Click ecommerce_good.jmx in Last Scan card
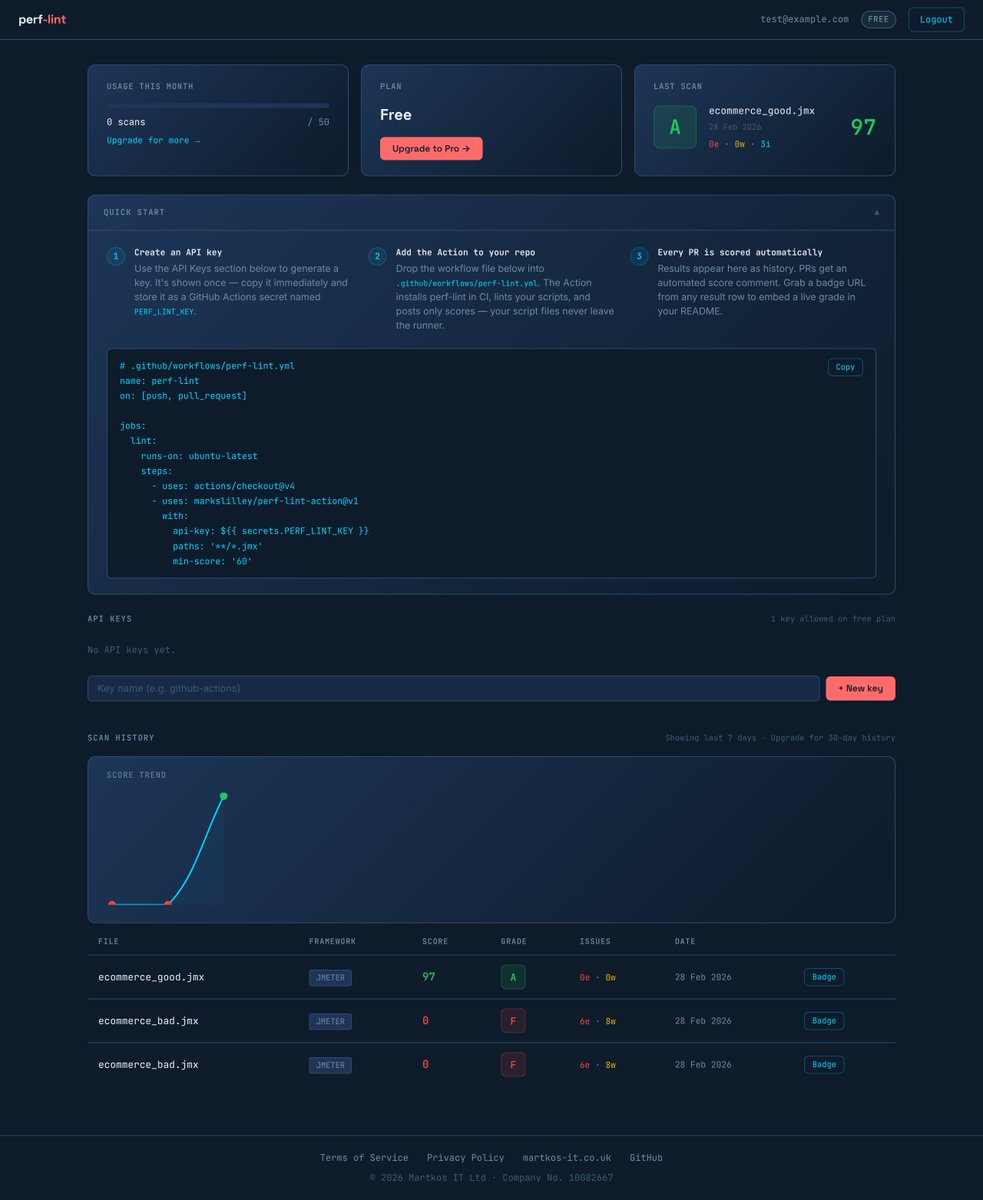983x1200 pixels. [761, 110]
